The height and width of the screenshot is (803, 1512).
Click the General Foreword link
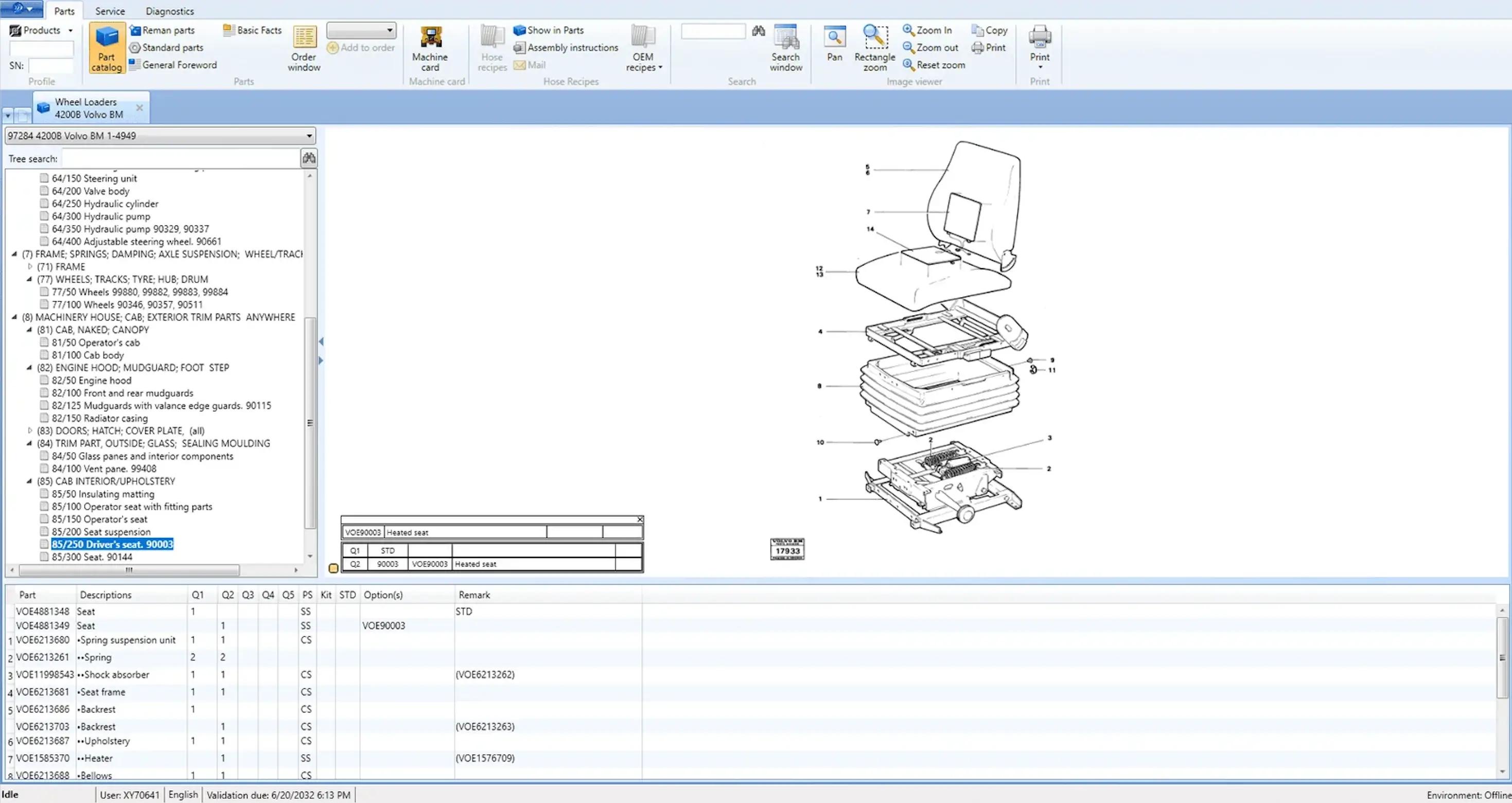coord(179,65)
